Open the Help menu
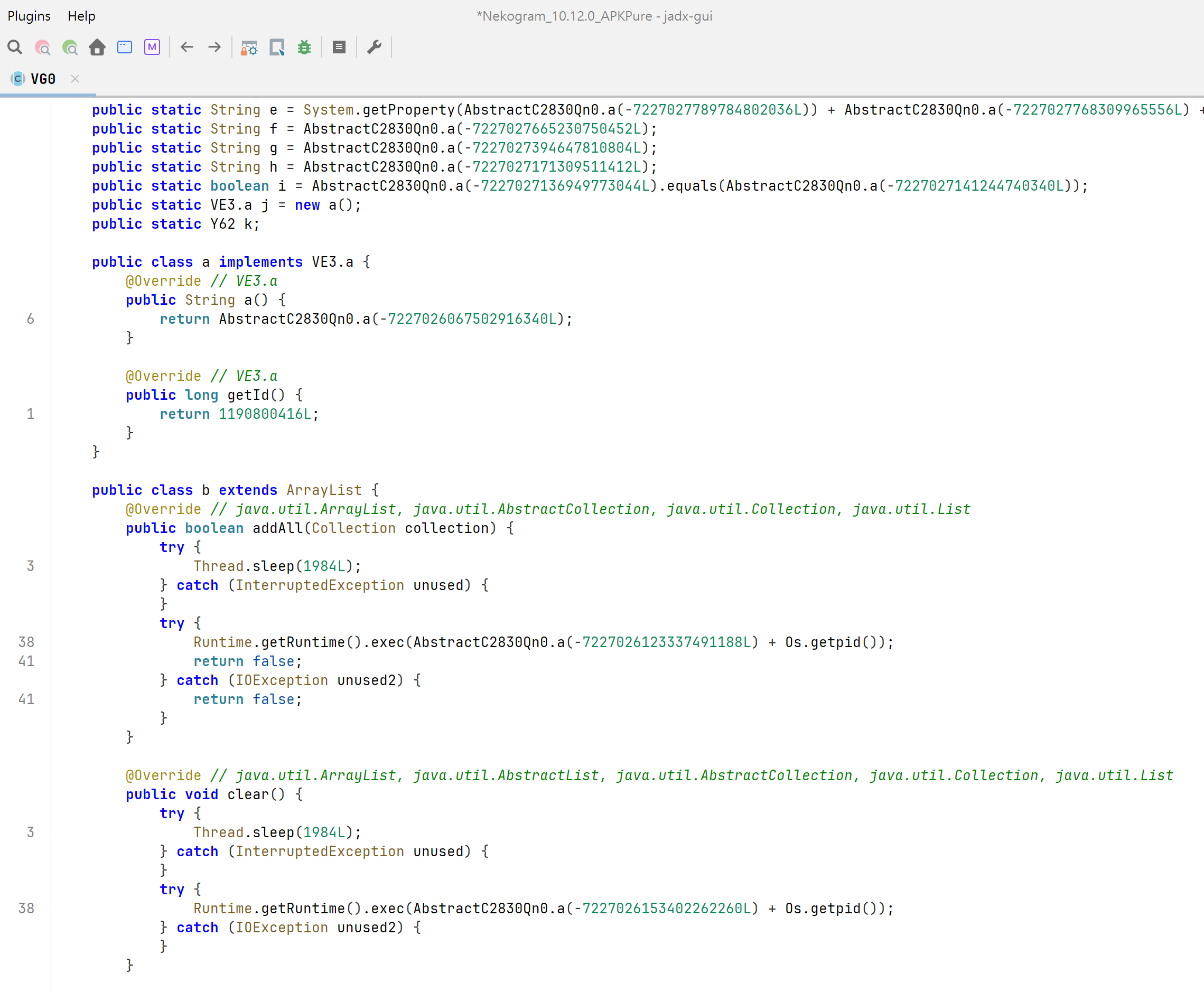 (81, 16)
